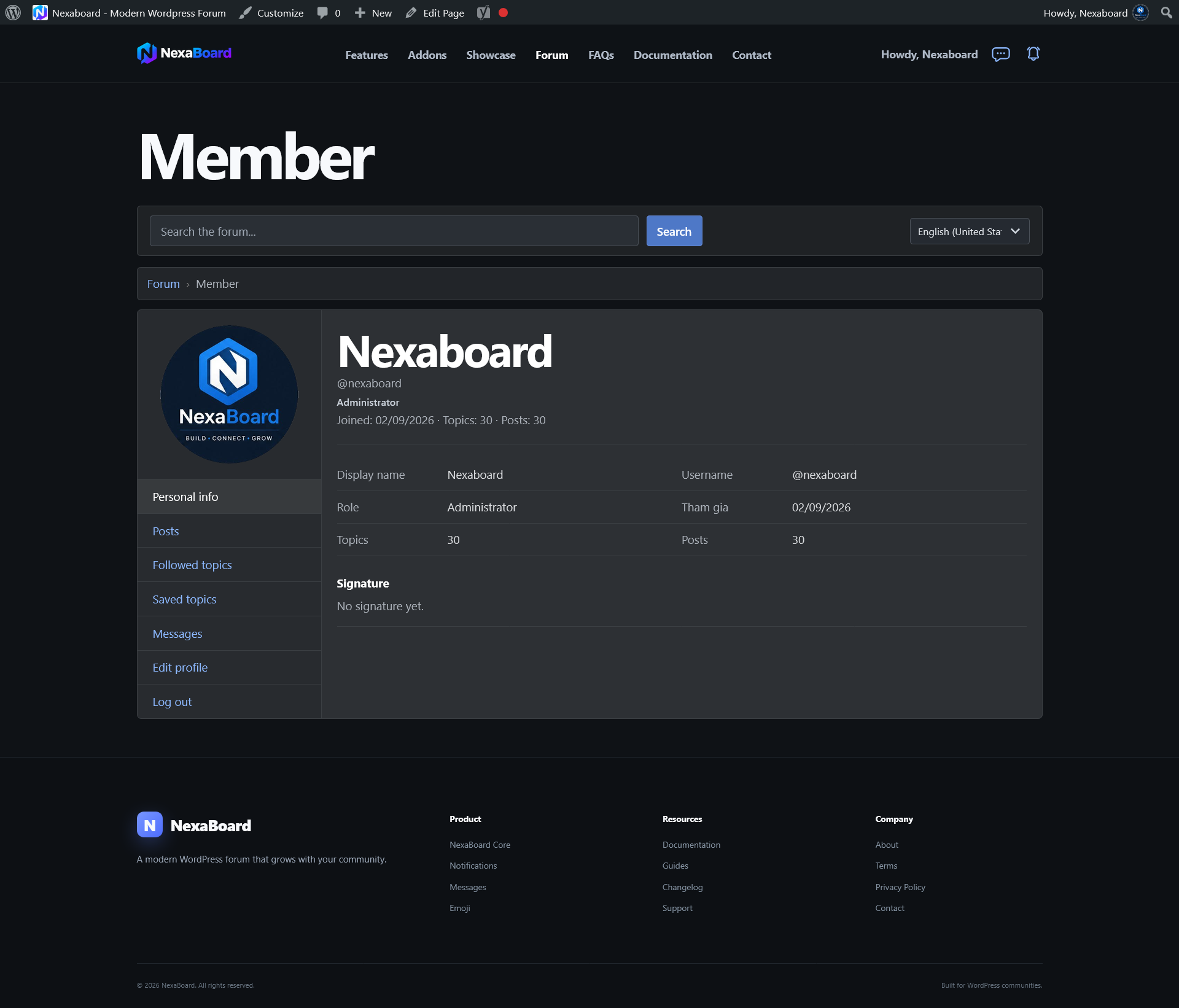Open Documentation in the top navigation
Image resolution: width=1179 pixels, height=1008 pixels.
point(672,55)
